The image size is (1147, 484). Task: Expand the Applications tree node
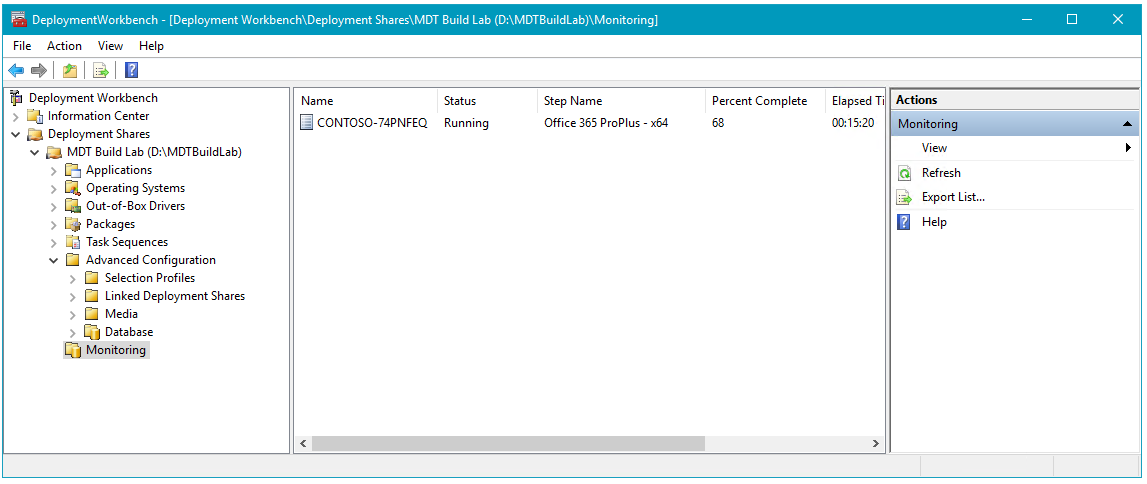tap(54, 170)
